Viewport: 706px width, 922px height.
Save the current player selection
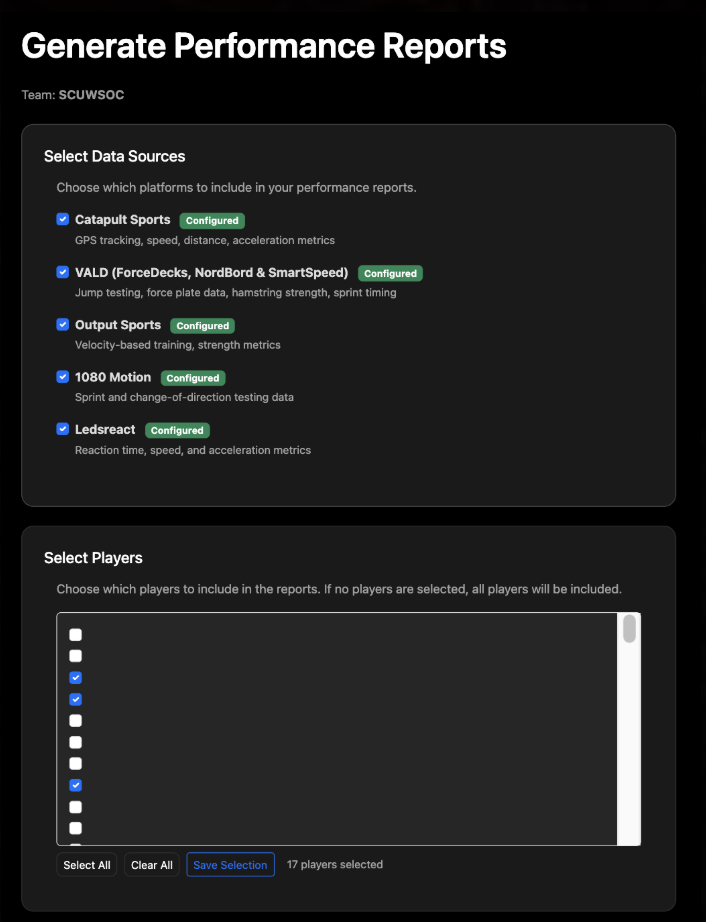[230, 865]
